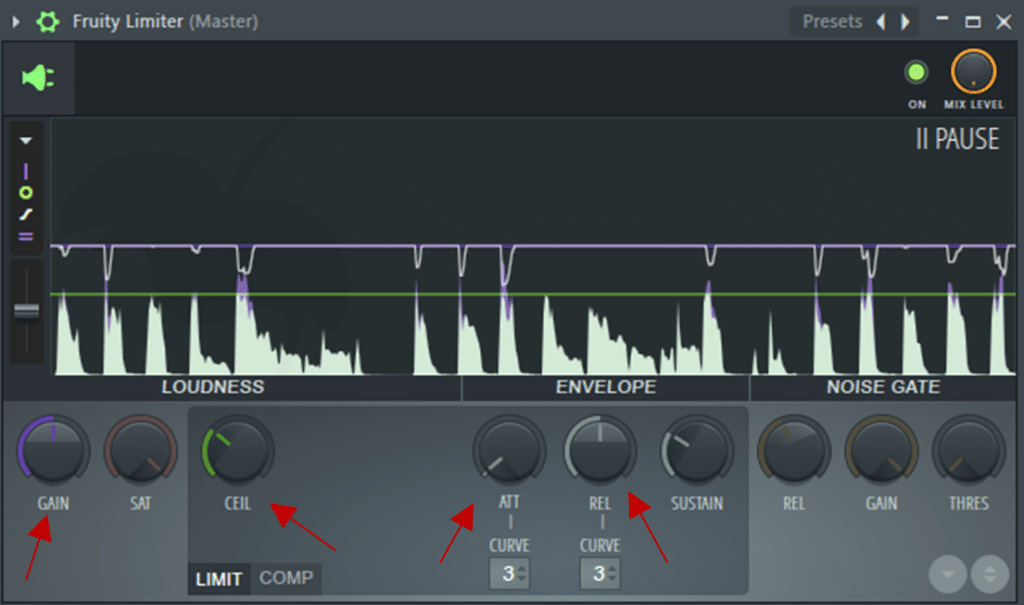
Task: Switch to the COMP tab
Action: tap(285, 579)
